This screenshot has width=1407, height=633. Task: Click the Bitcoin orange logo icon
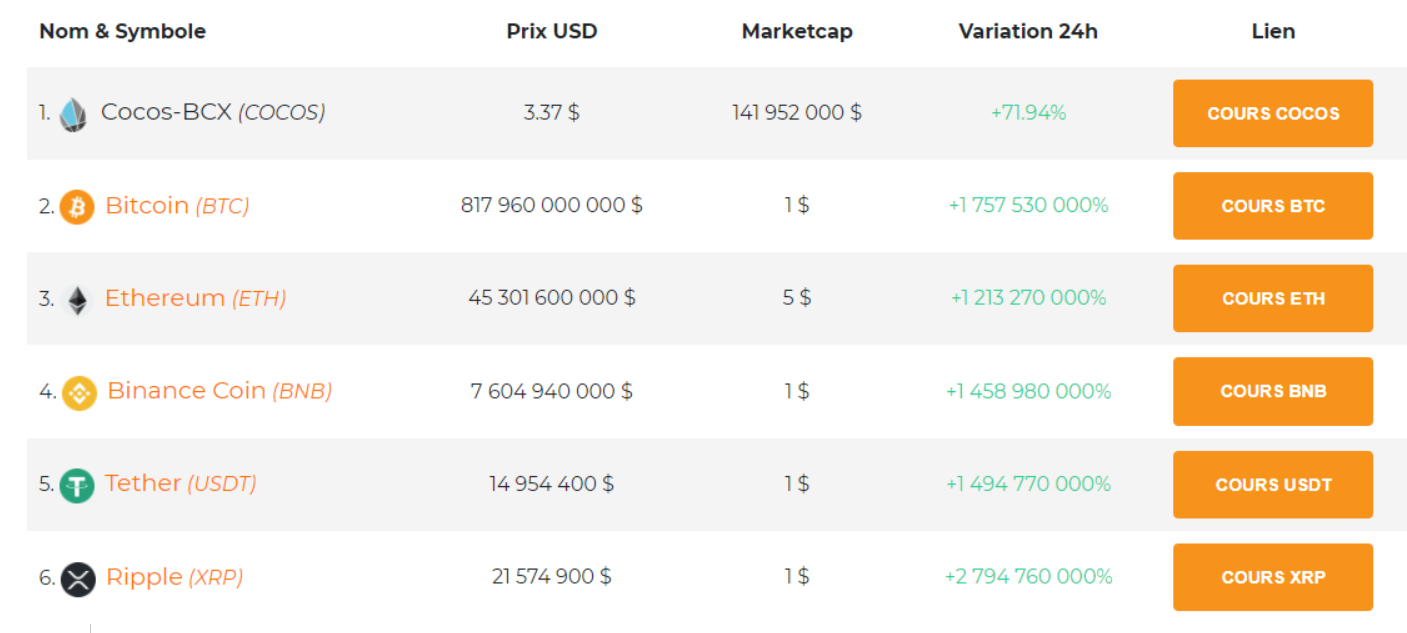77,206
